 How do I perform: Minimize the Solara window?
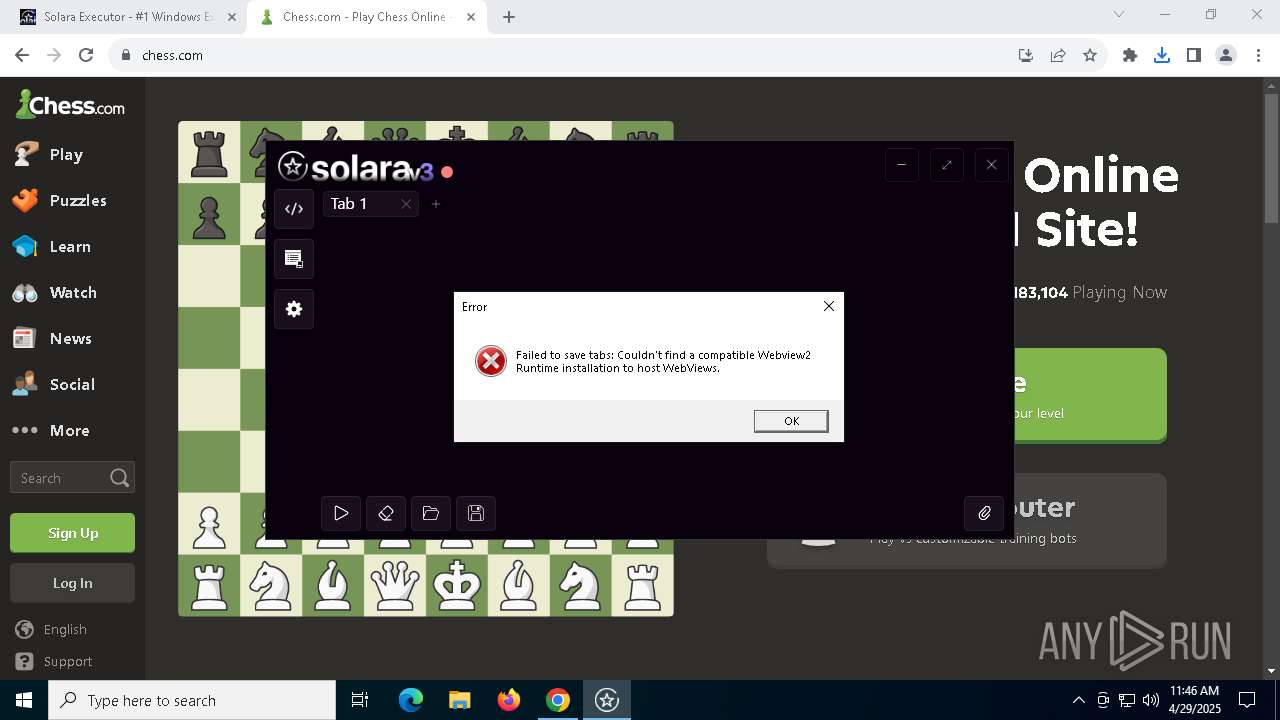click(x=902, y=165)
